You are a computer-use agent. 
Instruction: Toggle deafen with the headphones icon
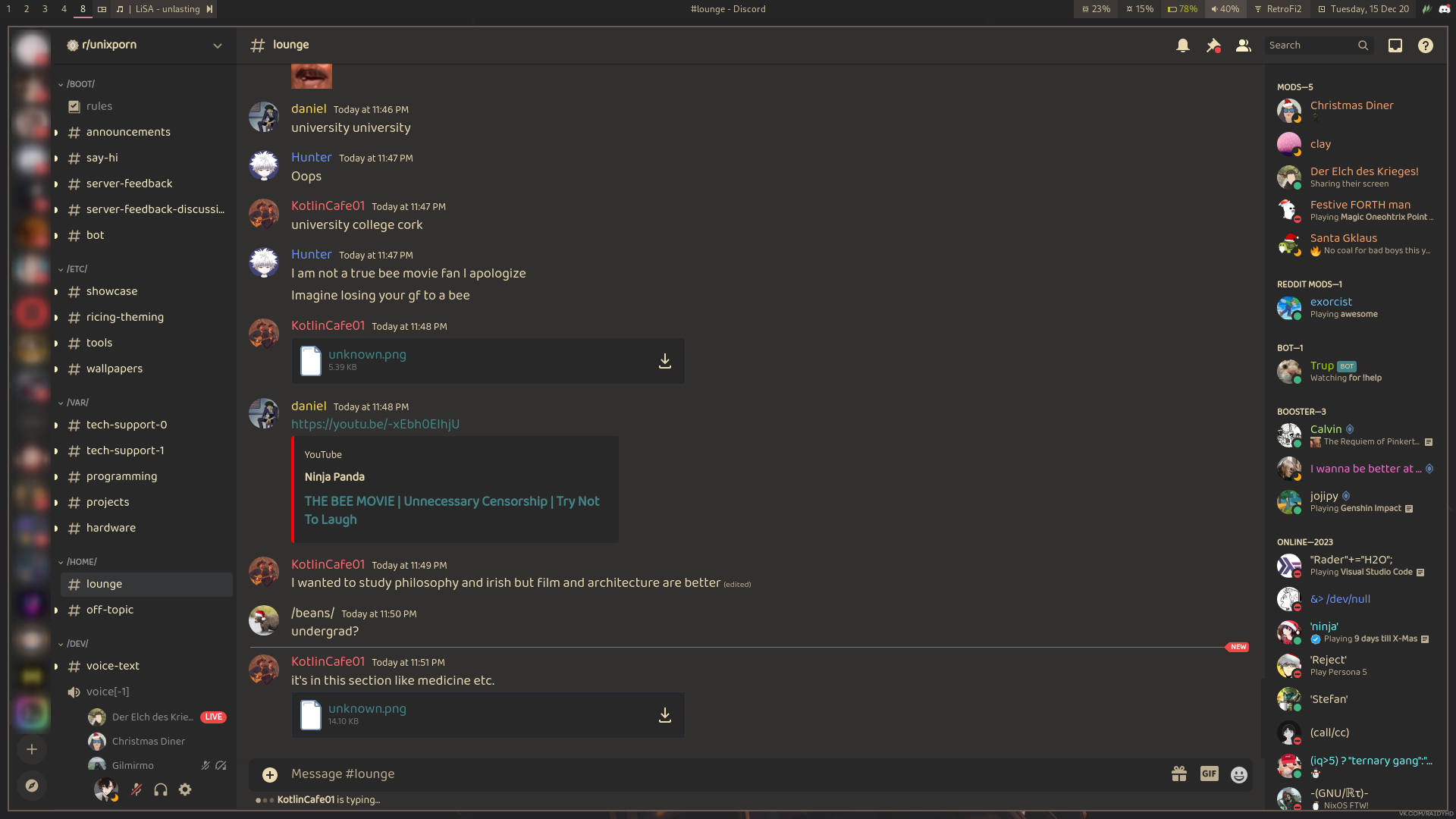(161, 789)
